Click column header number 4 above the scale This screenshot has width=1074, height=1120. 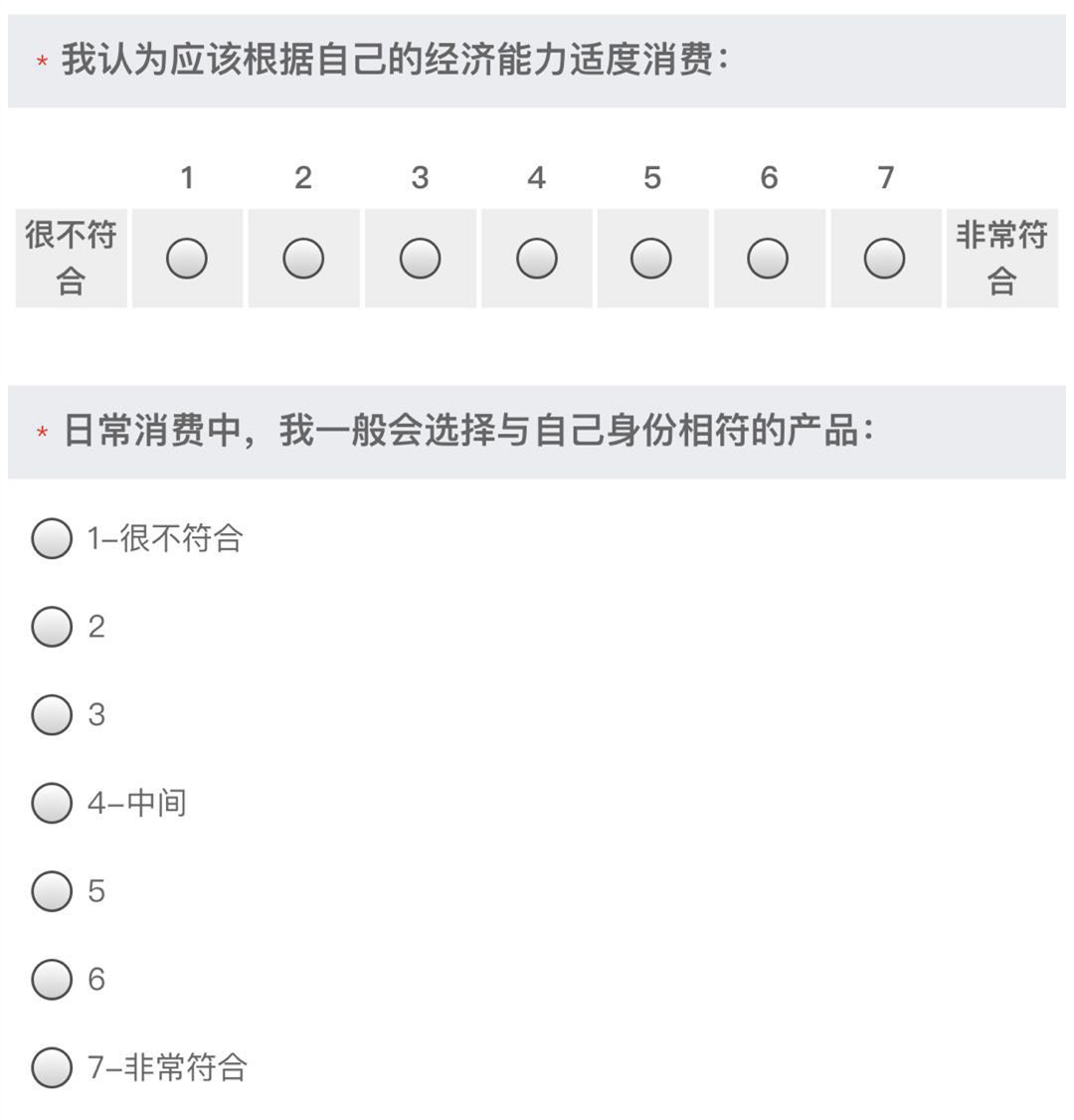pos(536,178)
